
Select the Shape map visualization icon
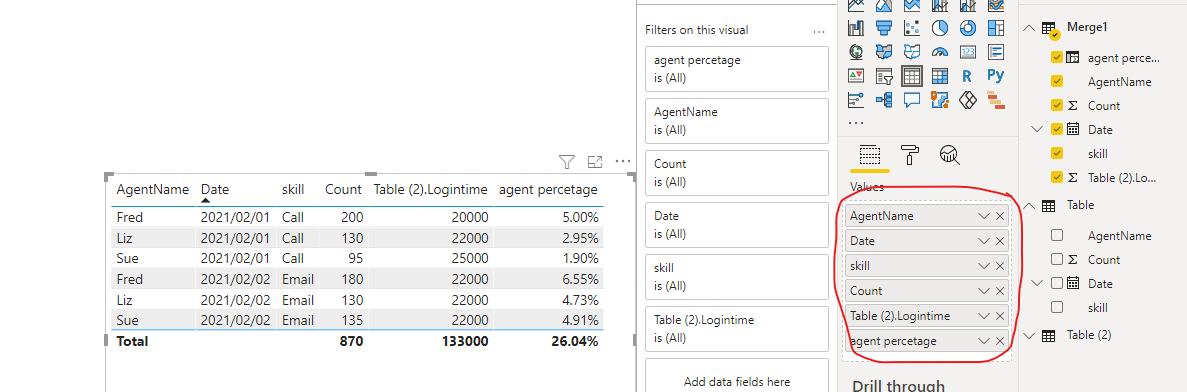pyautogui.click(x=912, y=51)
